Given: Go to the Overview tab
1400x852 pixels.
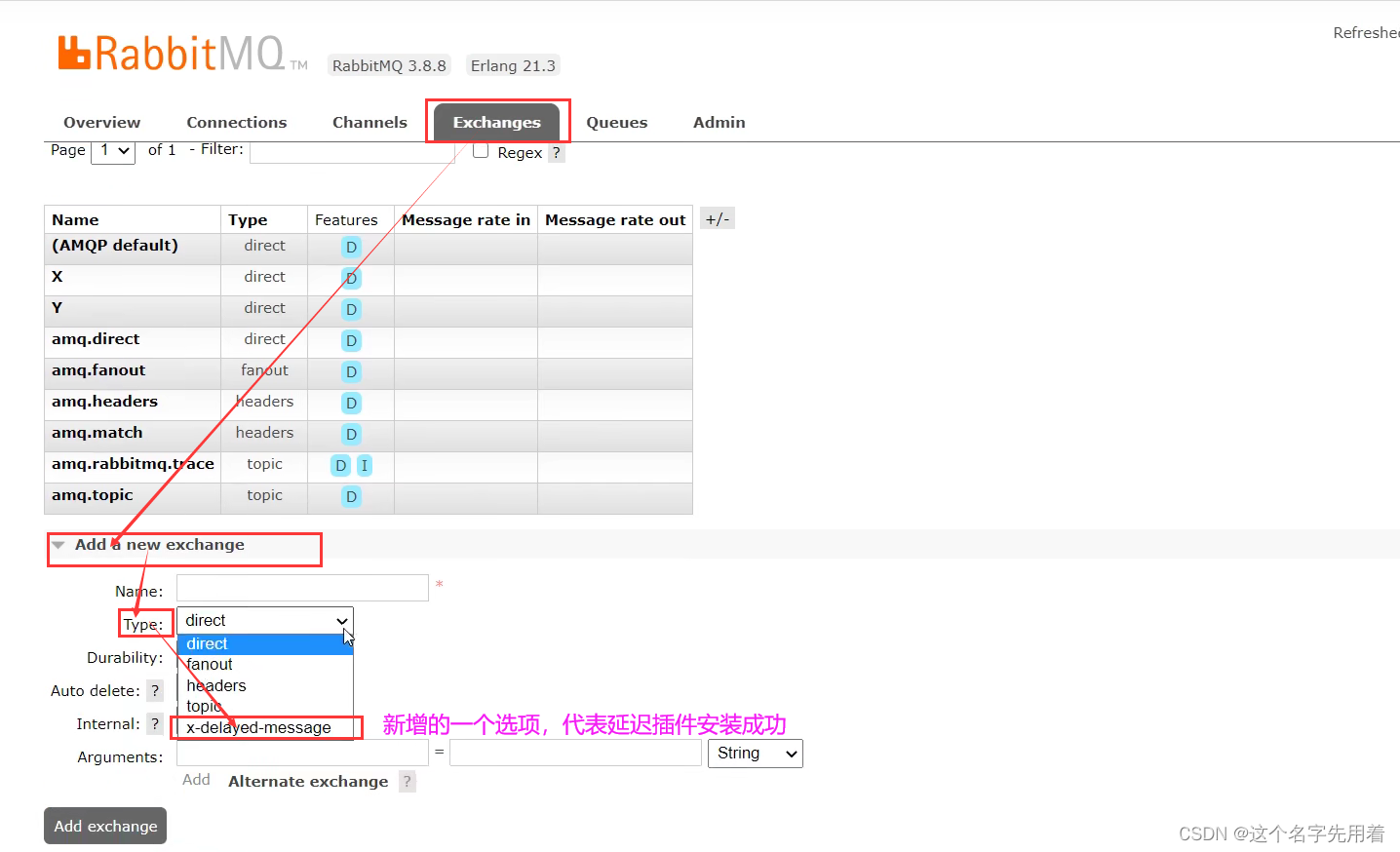Looking at the screenshot, I should pyautogui.click(x=101, y=123).
